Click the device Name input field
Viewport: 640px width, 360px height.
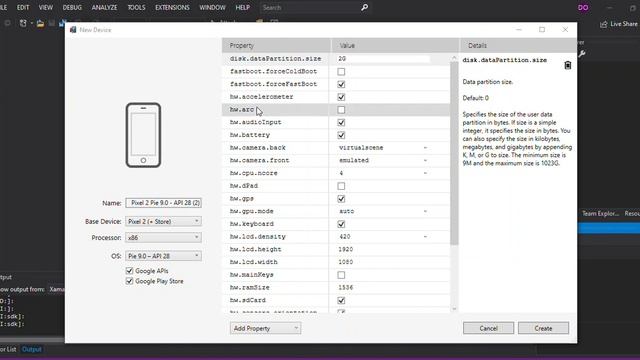tap(163, 203)
